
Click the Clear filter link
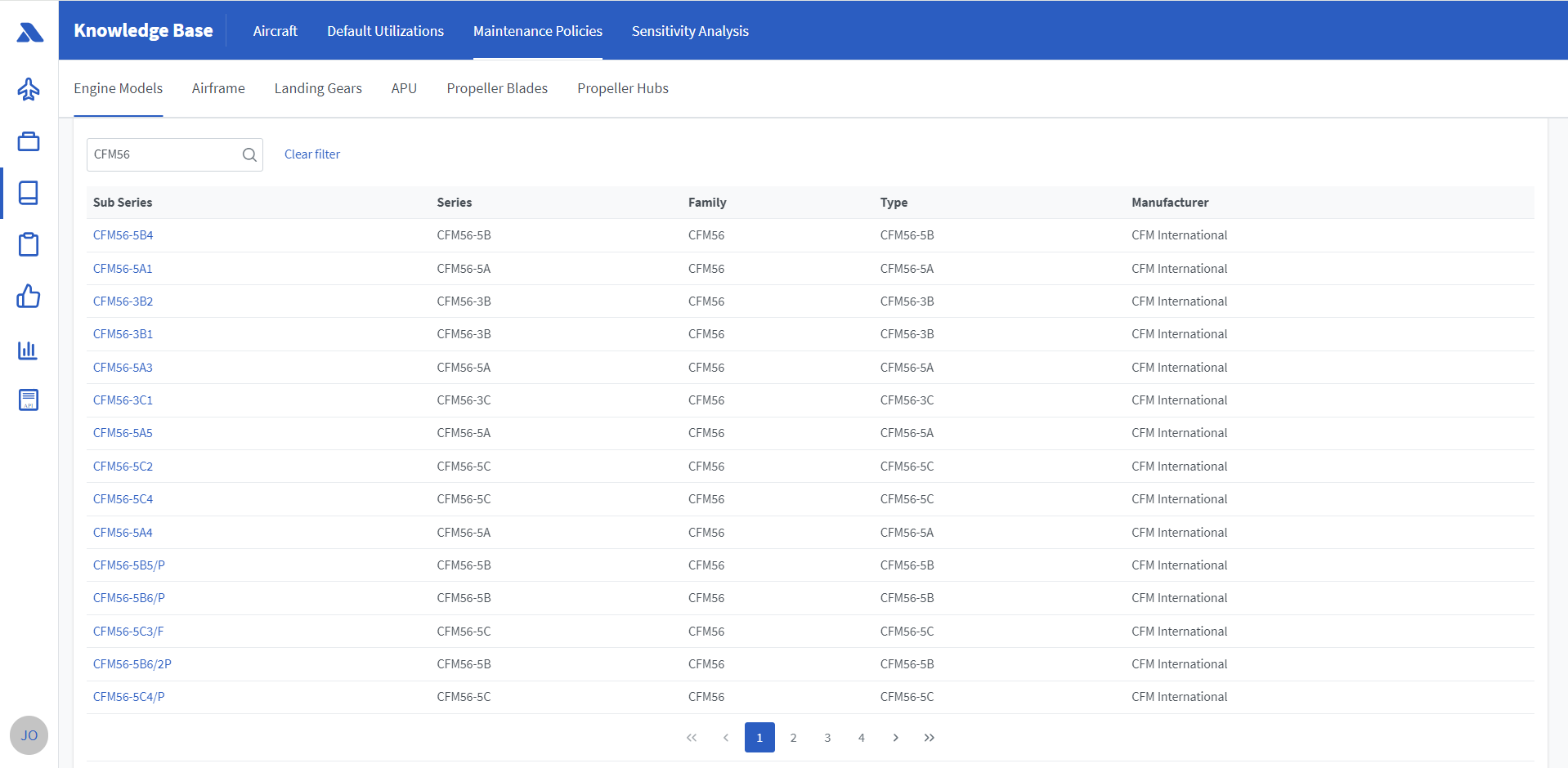tap(312, 154)
